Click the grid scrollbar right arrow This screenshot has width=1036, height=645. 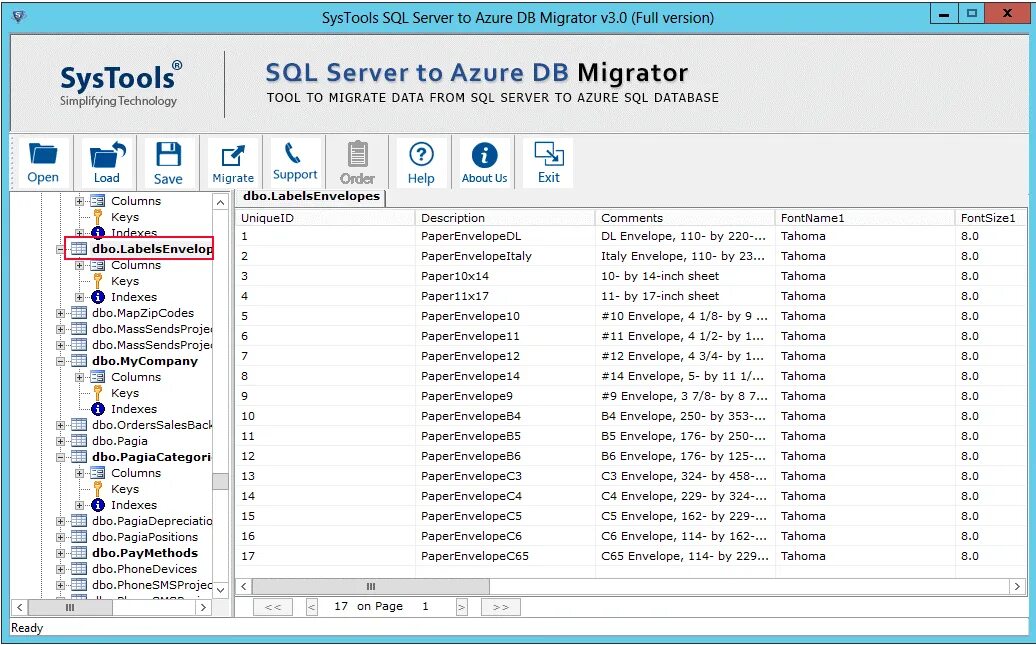click(1017, 587)
